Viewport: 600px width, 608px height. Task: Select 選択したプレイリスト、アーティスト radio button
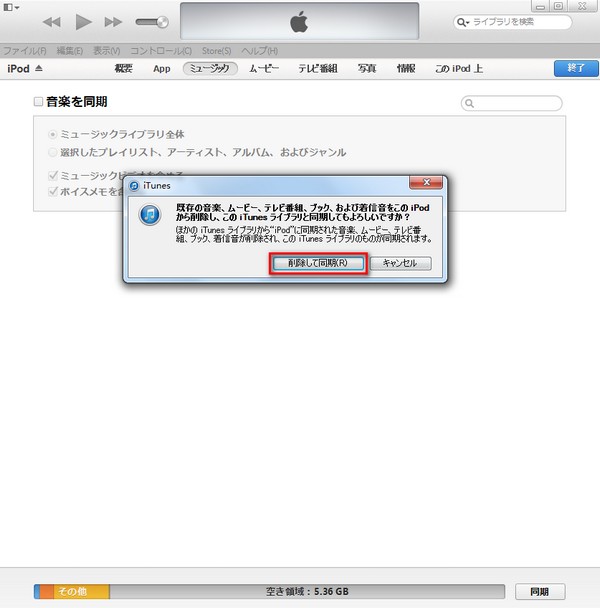(x=52, y=152)
